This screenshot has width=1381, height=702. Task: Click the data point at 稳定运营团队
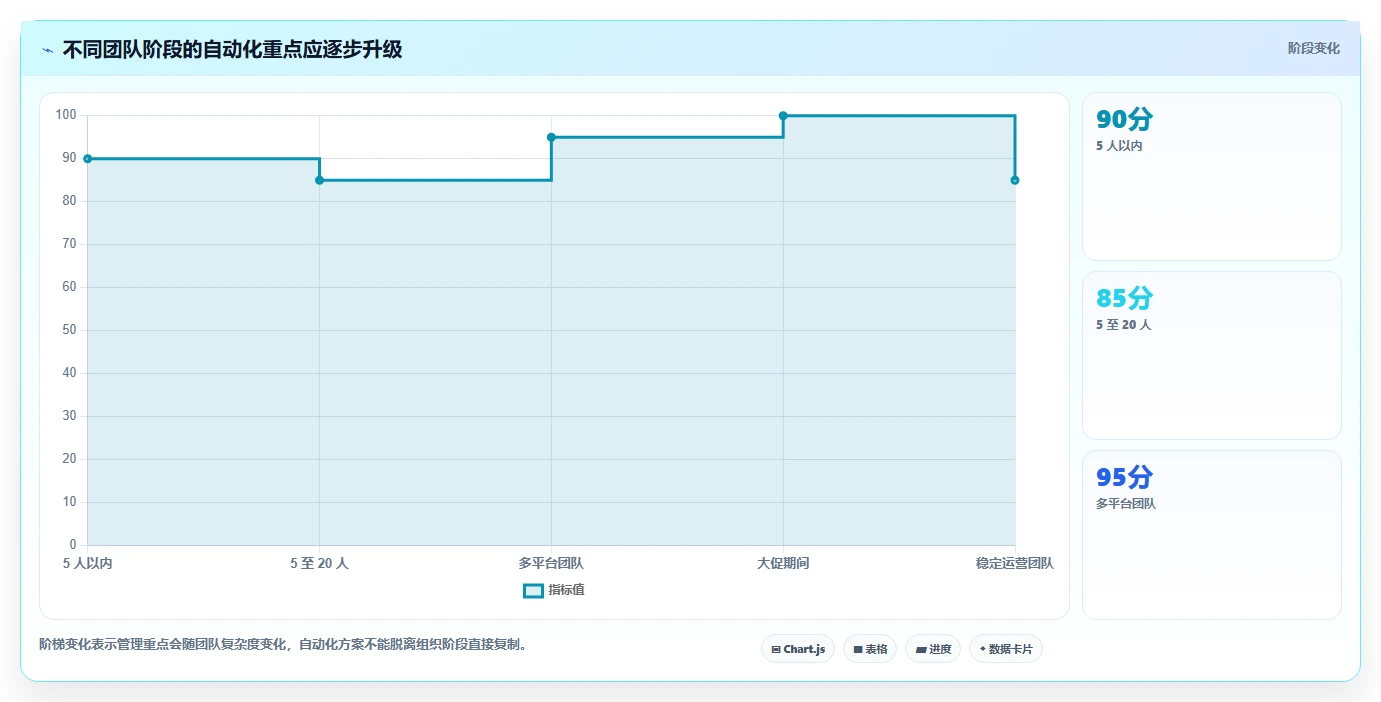pos(1015,180)
